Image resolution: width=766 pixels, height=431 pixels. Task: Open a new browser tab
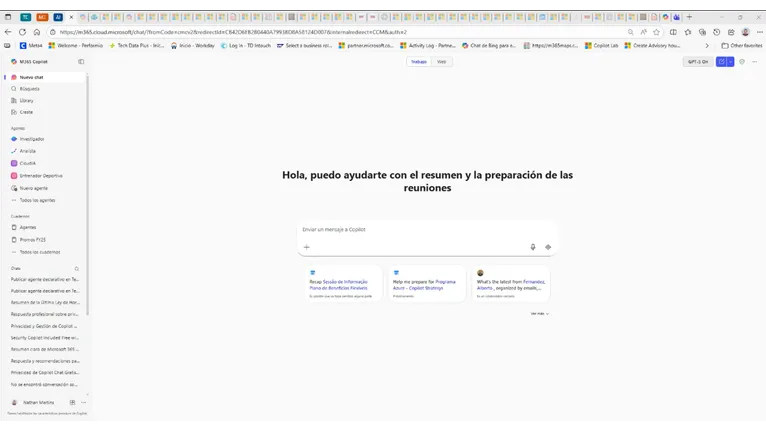click(689, 17)
